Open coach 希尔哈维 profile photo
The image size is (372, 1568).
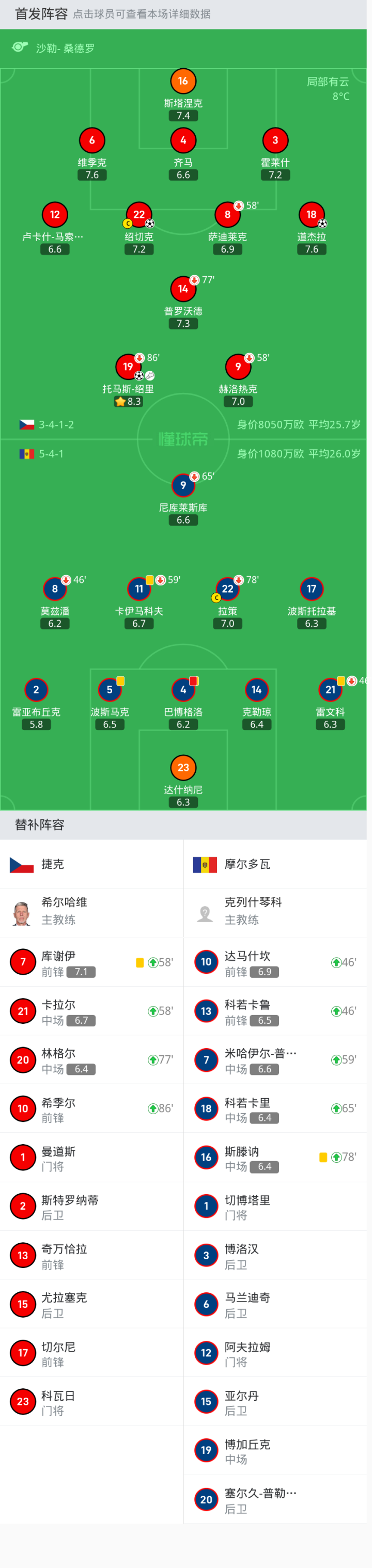coord(22,913)
